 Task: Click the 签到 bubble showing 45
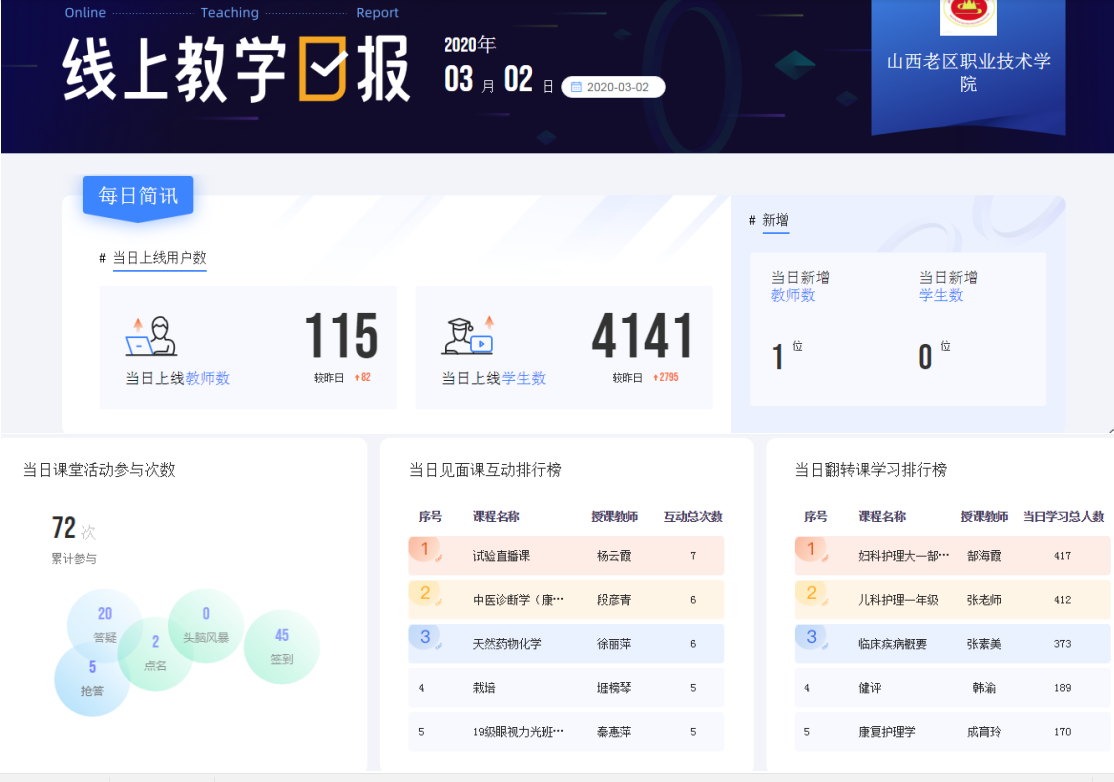(282, 646)
